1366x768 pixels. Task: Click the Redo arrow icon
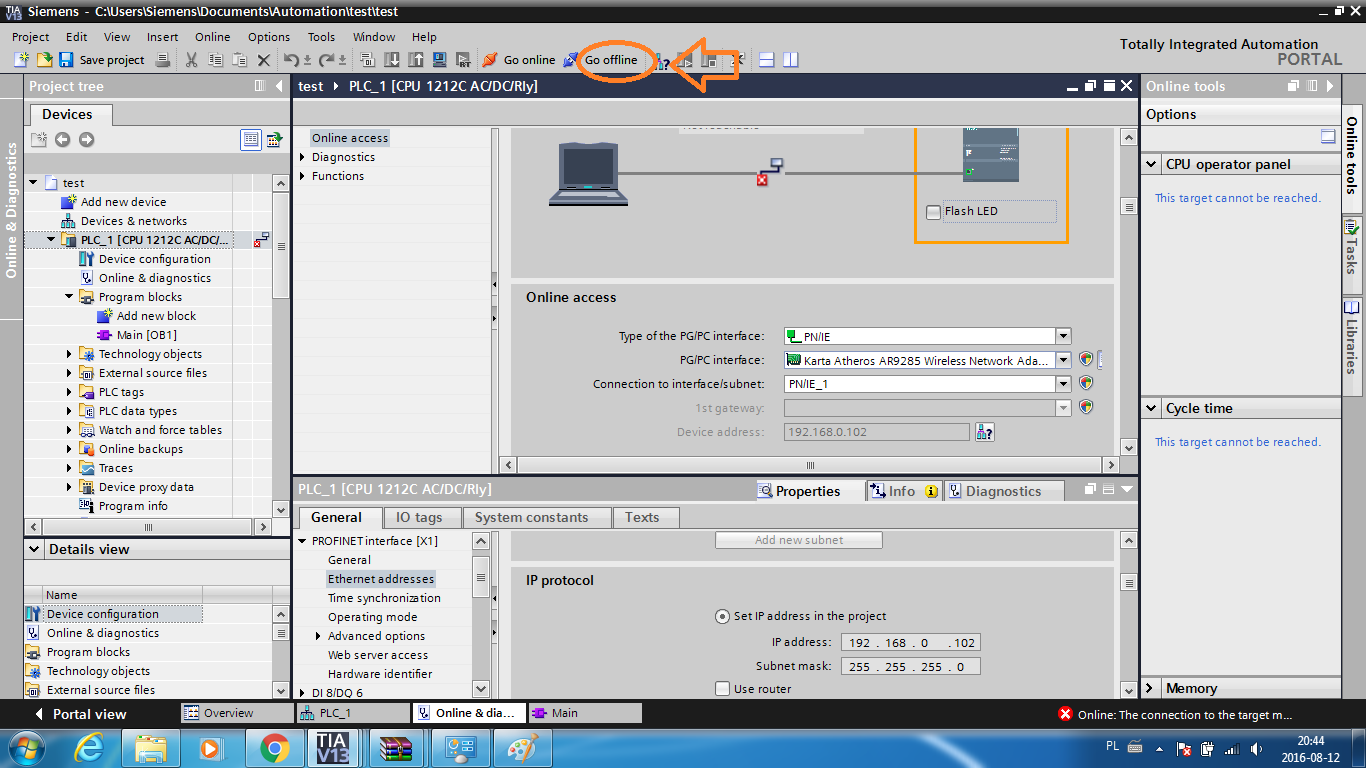coord(326,60)
